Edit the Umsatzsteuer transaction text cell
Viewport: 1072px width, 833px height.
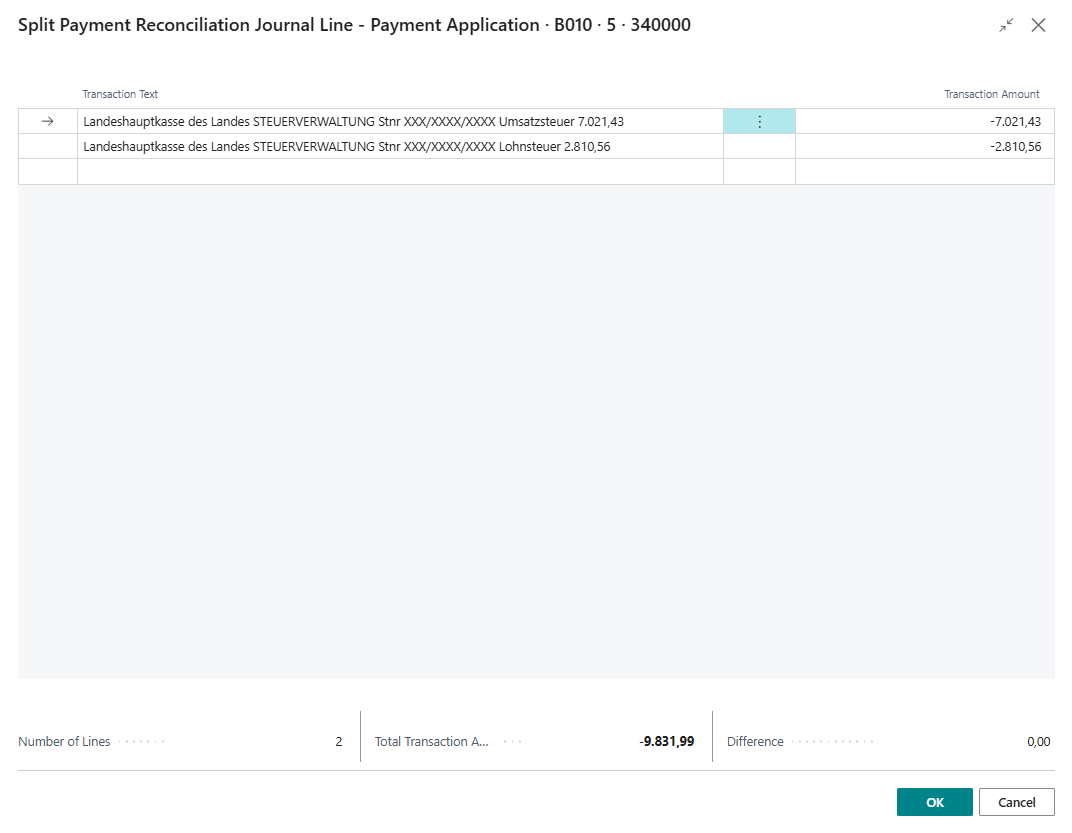coord(400,121)
